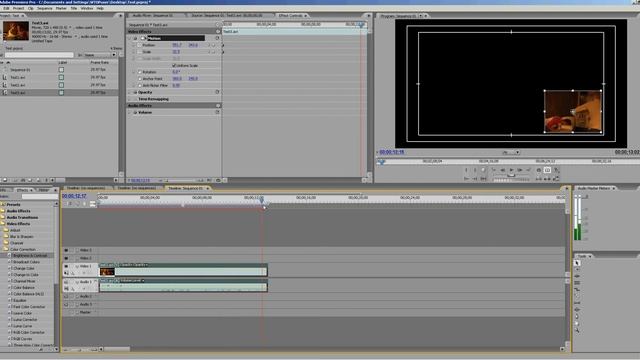Screen dimensions: 640x360
Task: Hide Video 3 track with eye toggle
Action: coord(66,250)
